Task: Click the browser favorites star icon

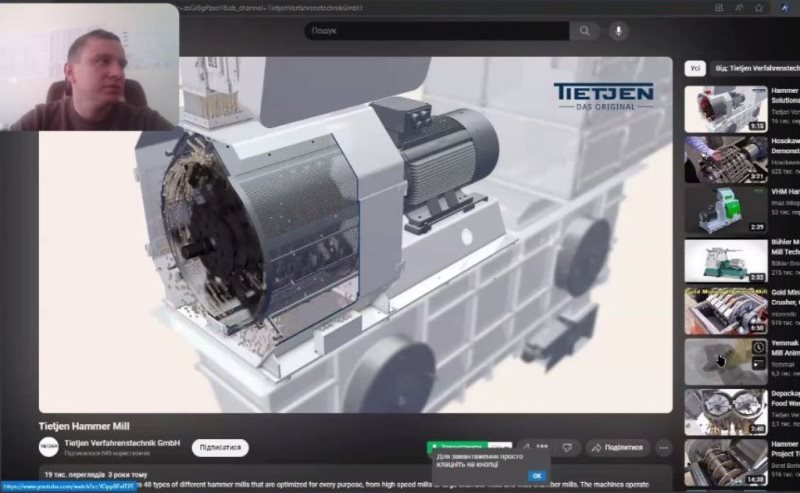Action: [759, 8]
